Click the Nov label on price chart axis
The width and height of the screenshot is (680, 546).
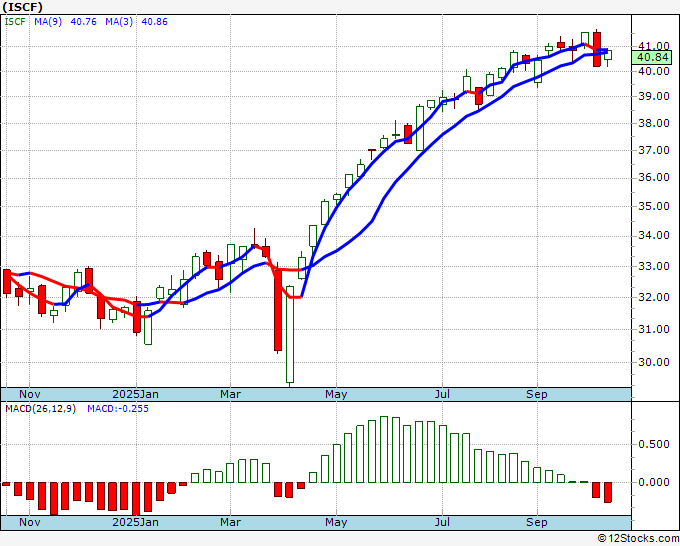29,394
